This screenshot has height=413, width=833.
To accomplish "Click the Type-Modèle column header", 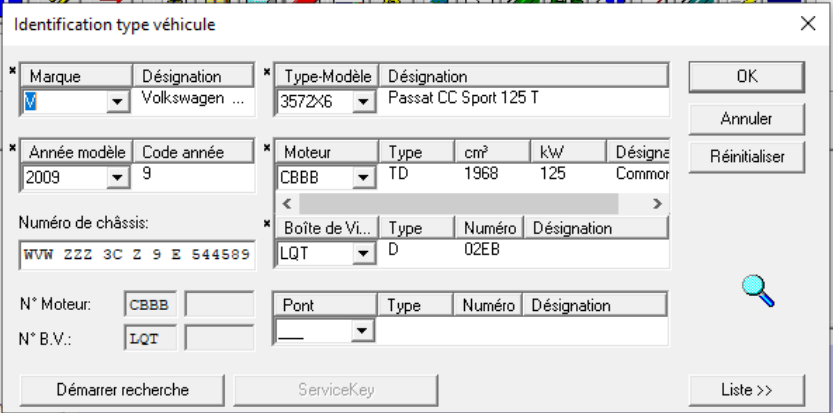I will [x=327, y=76].
